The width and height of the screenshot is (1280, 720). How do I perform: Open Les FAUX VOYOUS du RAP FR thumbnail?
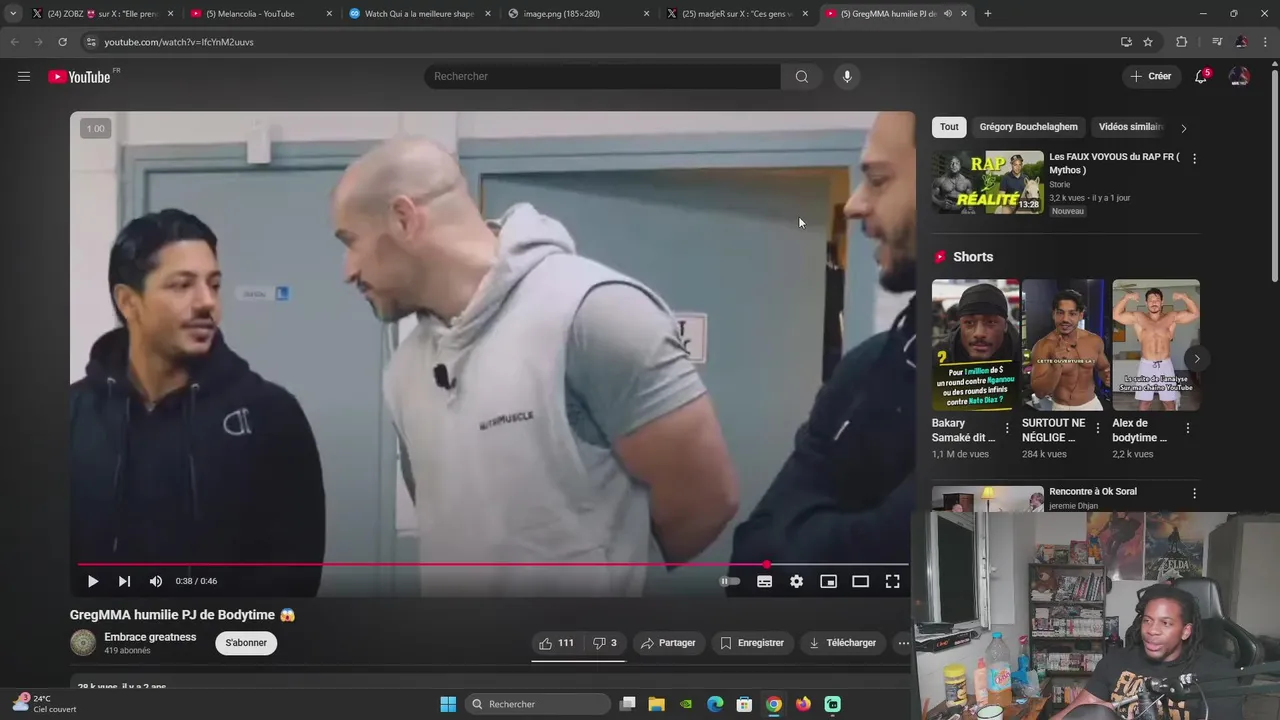(988, 182)
